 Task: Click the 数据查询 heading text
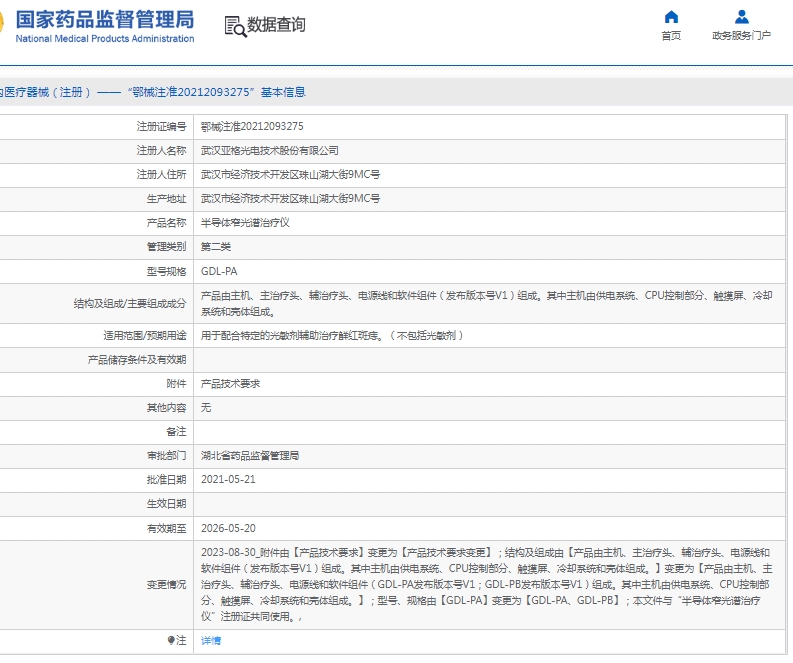click(x=276, y=24)
